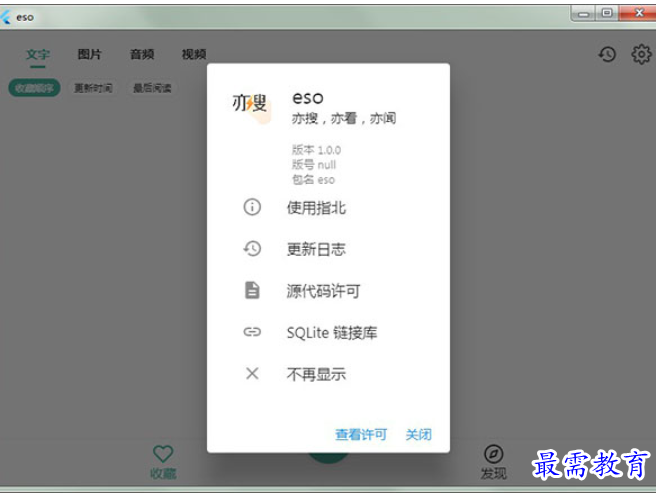Select the 最后阅读 sort chip
Screen dimensions: 656x496
coord(152,88)
